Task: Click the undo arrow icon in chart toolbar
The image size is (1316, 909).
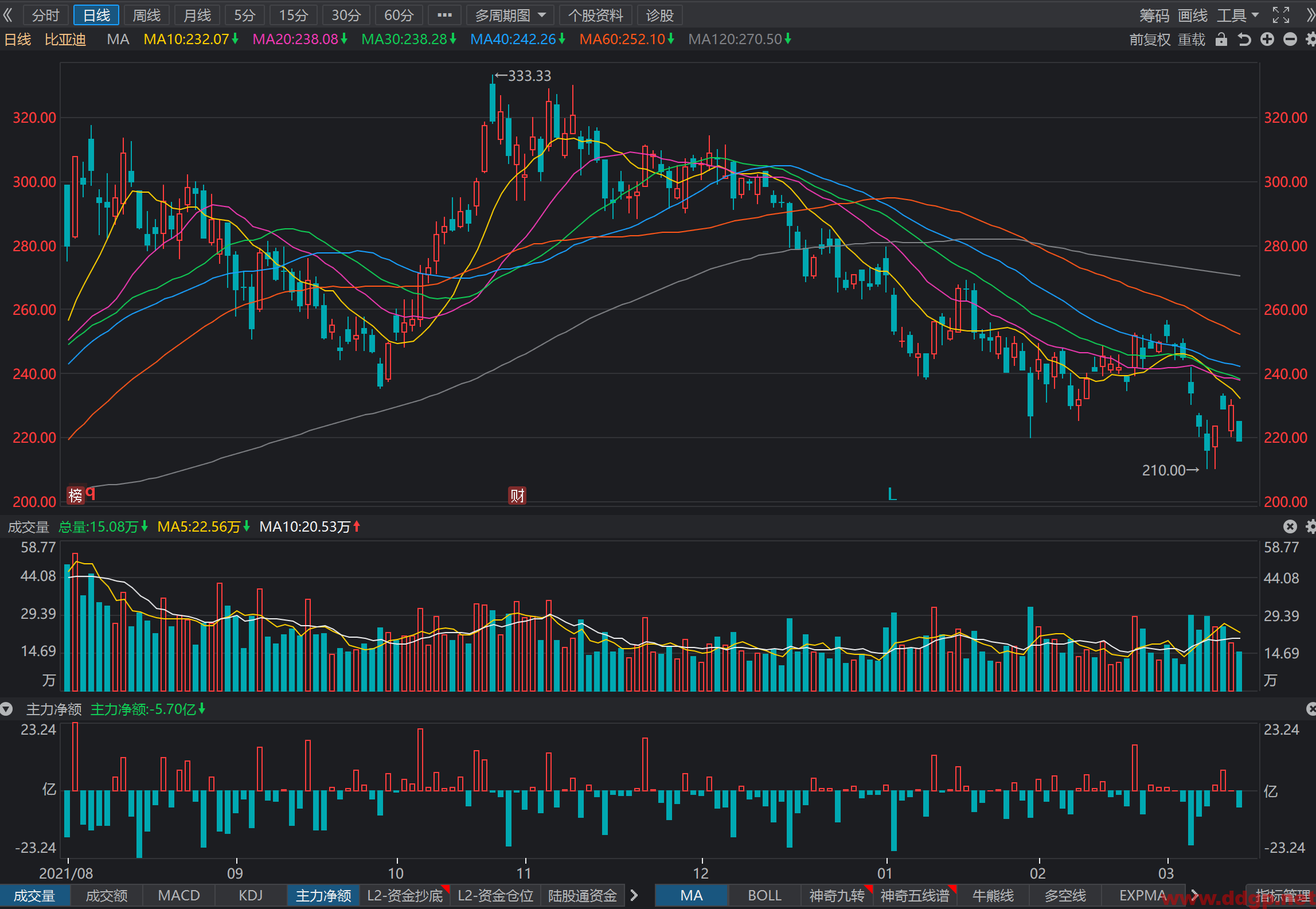Action: pyautogui.click(x=1244, y=40)
